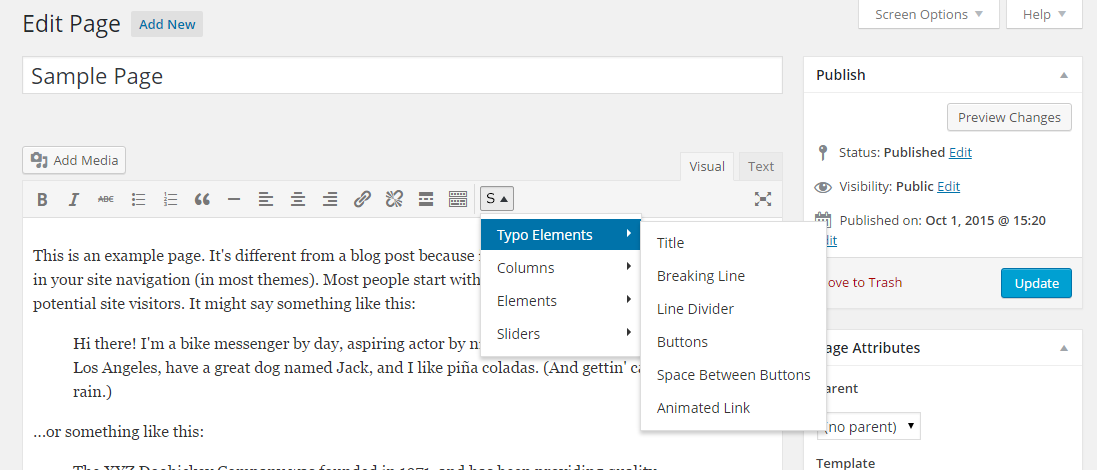The width and height of the screenshot is (1098, 470).
Task: Switch to the Text editor tab
Action: coord(760,167)
